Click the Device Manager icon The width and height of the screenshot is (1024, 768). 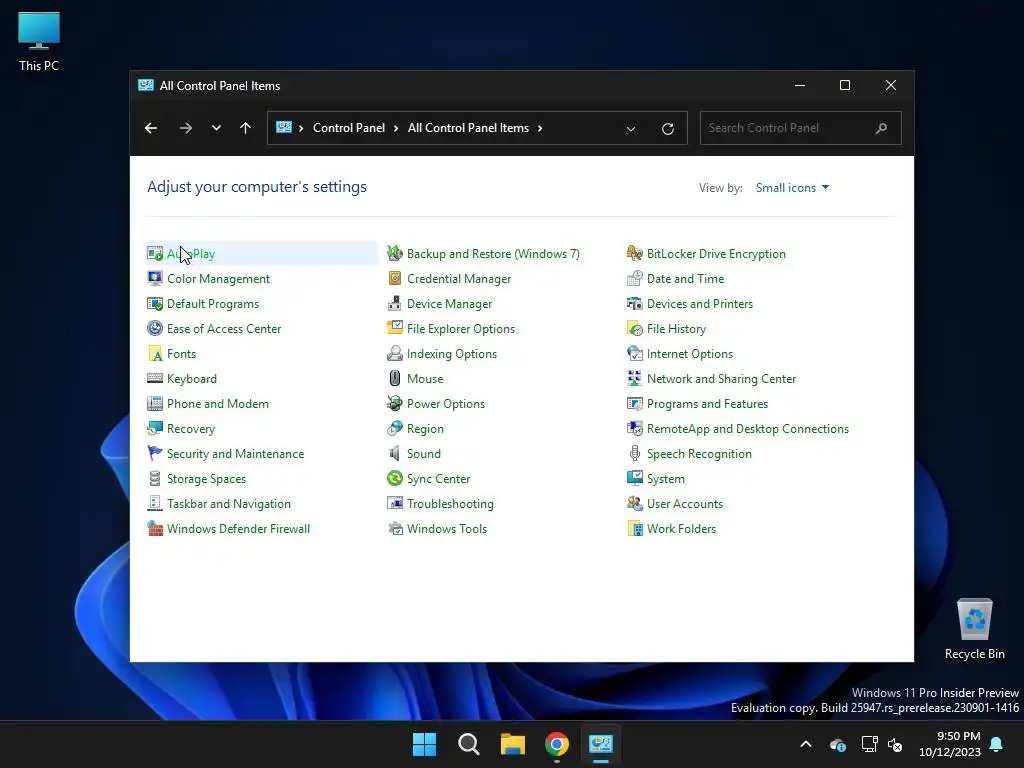click(x=394, y=304)
